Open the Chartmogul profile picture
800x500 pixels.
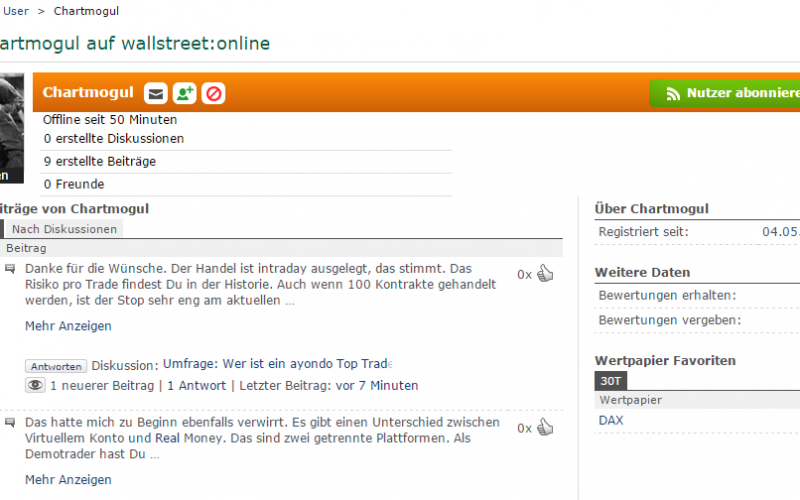coord(11,127)
